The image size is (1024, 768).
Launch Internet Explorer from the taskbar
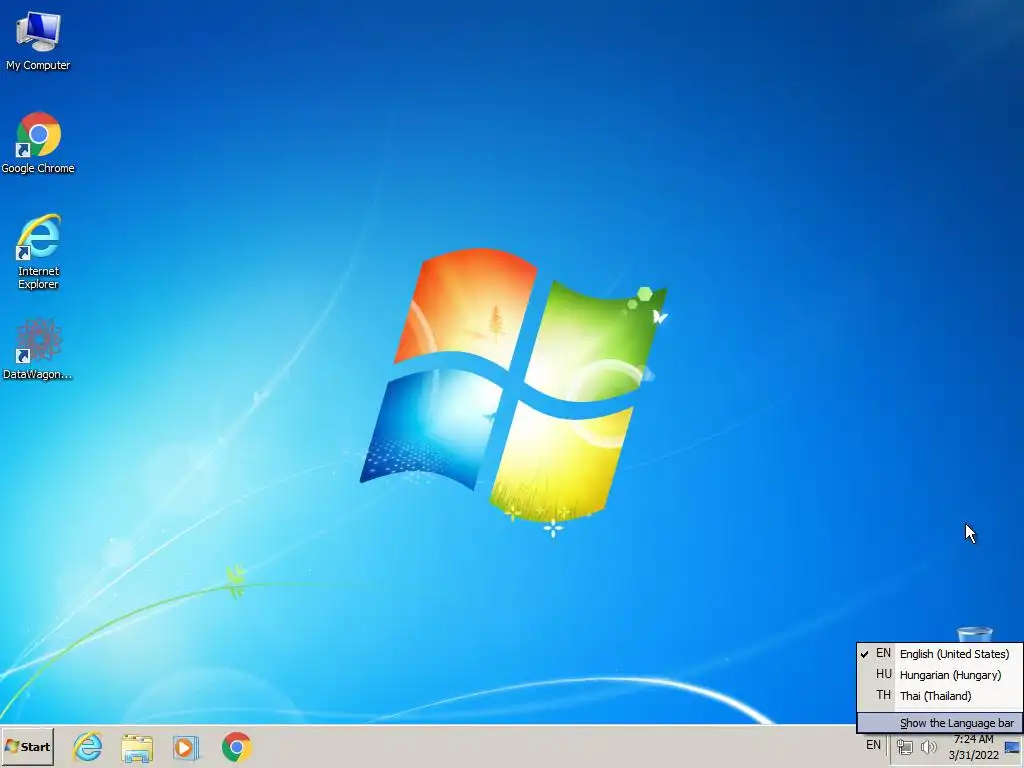pos(88,746)
